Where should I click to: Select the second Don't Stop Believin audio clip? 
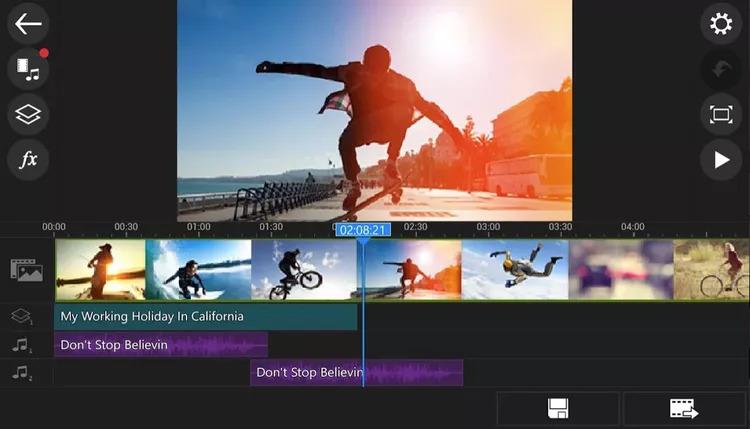pyautogui.click(x=356, y=373)
